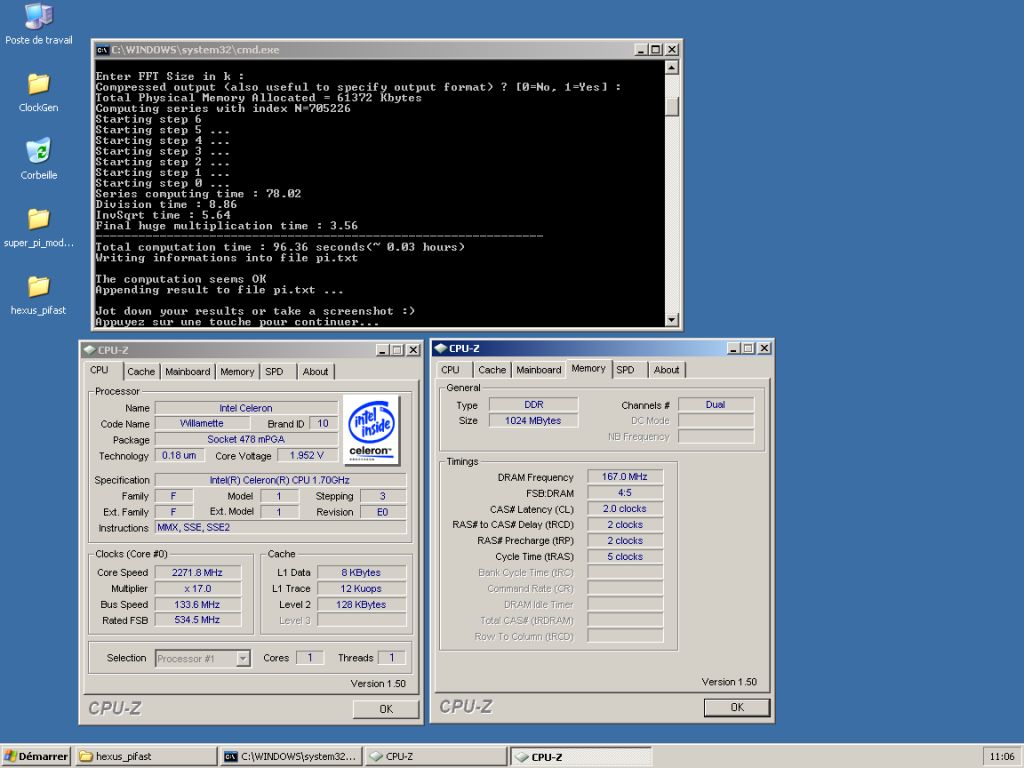The width and height of the screenshot is (1024, 768).
Task: Click the Willamette code name field
Action: [x=202, y=423]
